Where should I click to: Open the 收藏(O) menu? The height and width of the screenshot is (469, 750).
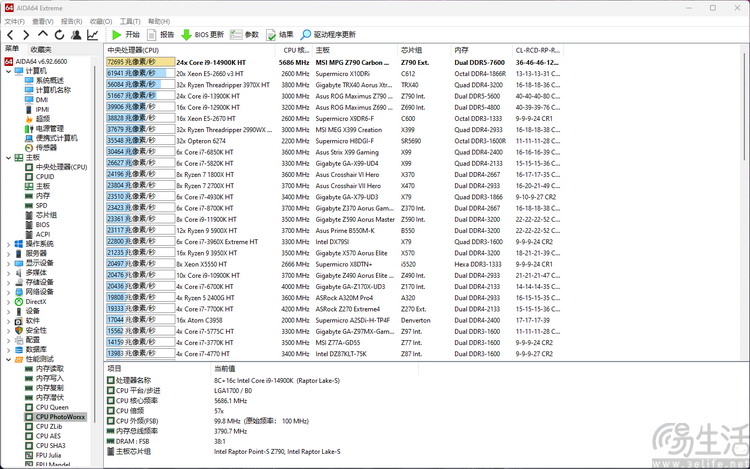coord(100,21)
